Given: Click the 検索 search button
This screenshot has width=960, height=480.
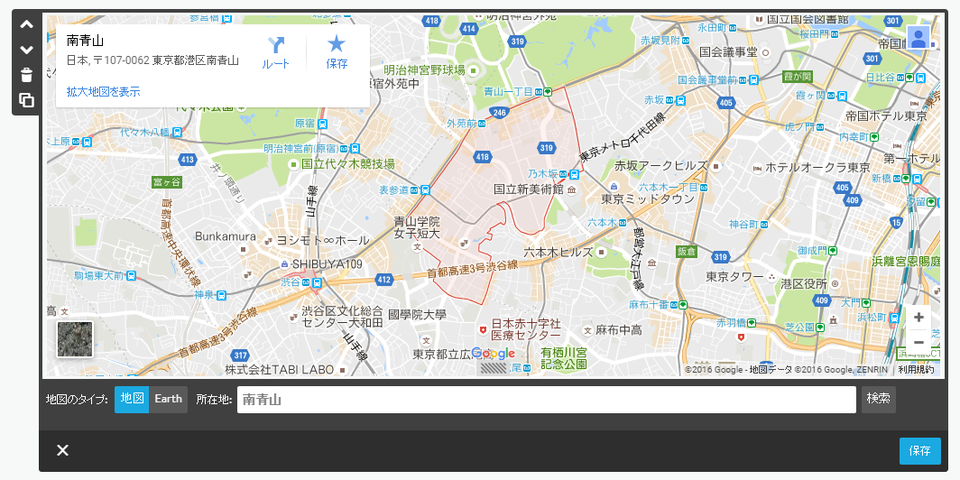Looking at the screenshot, I should [x=878, y=399].
